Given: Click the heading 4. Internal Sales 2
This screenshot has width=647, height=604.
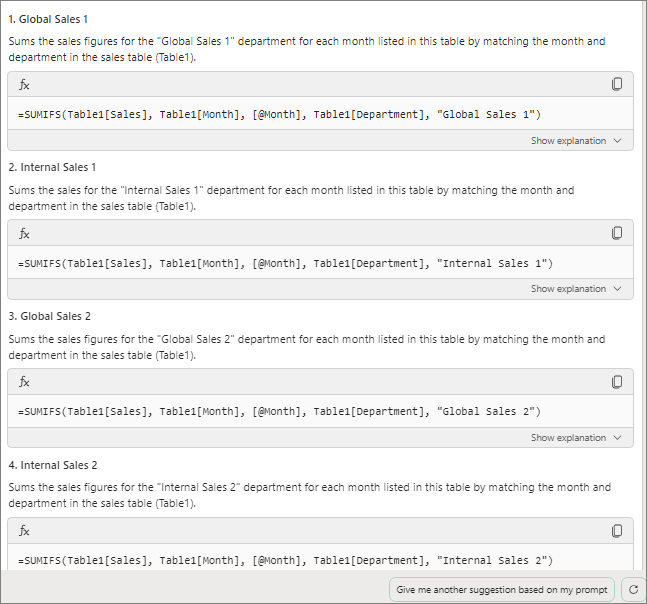Looking at the screenshot, I should point(53,465).
